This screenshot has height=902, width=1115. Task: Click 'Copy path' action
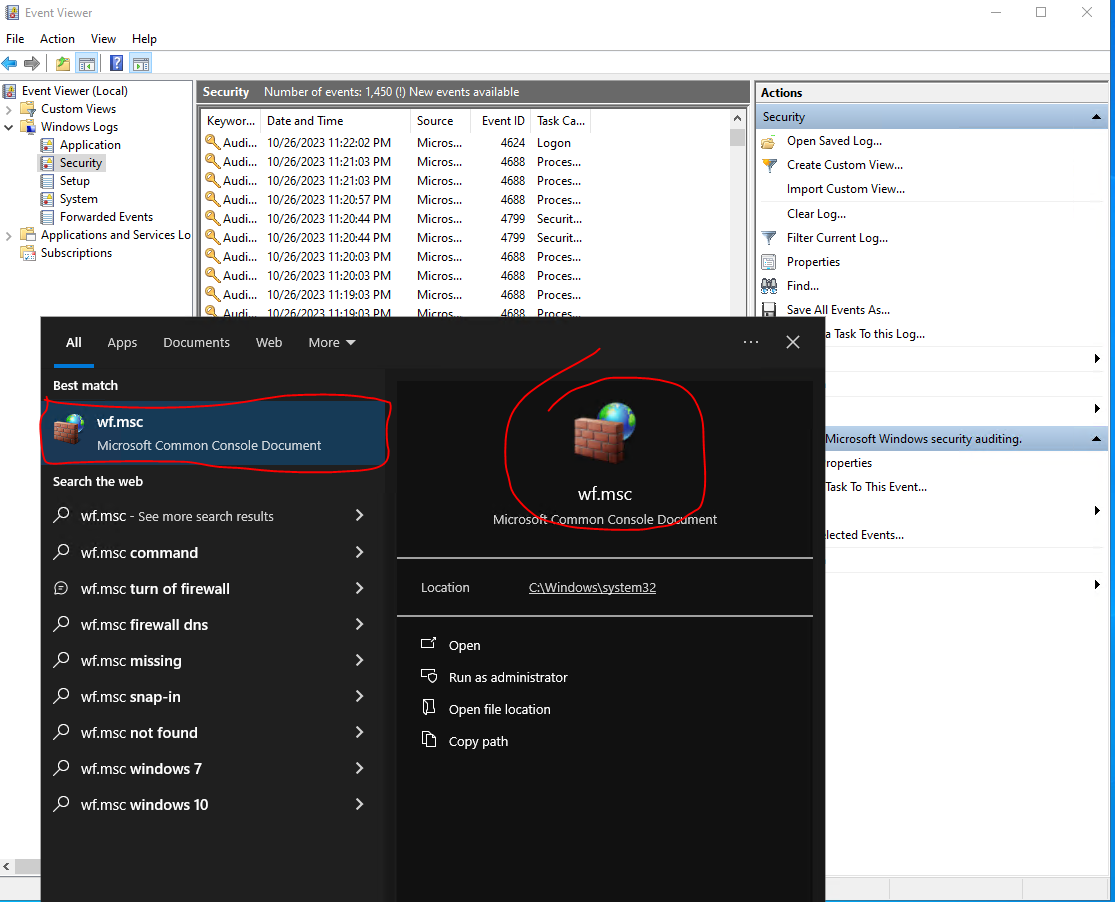(478, 741)
